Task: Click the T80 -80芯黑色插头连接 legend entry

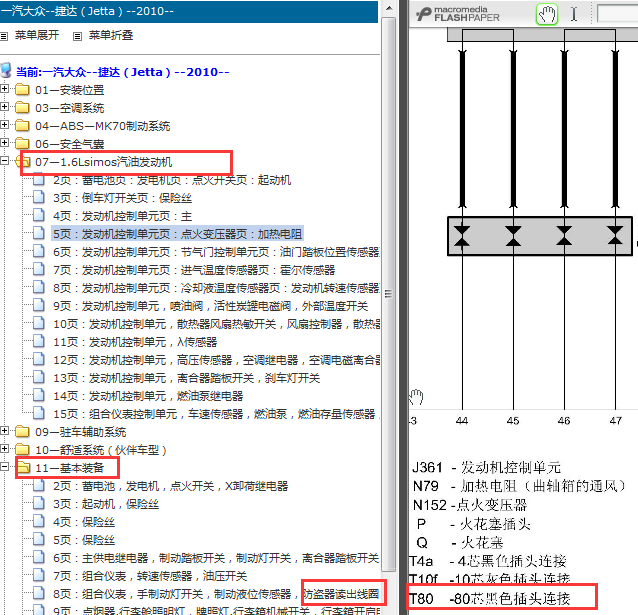Action: click(x=490, y=598)
